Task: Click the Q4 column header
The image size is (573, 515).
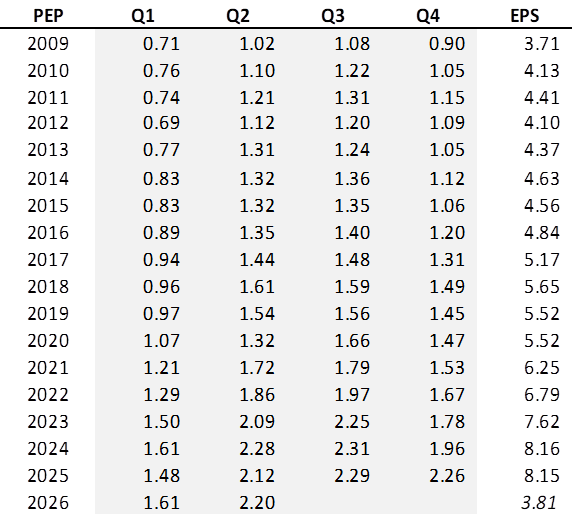Action: click(x=428, y=16)
